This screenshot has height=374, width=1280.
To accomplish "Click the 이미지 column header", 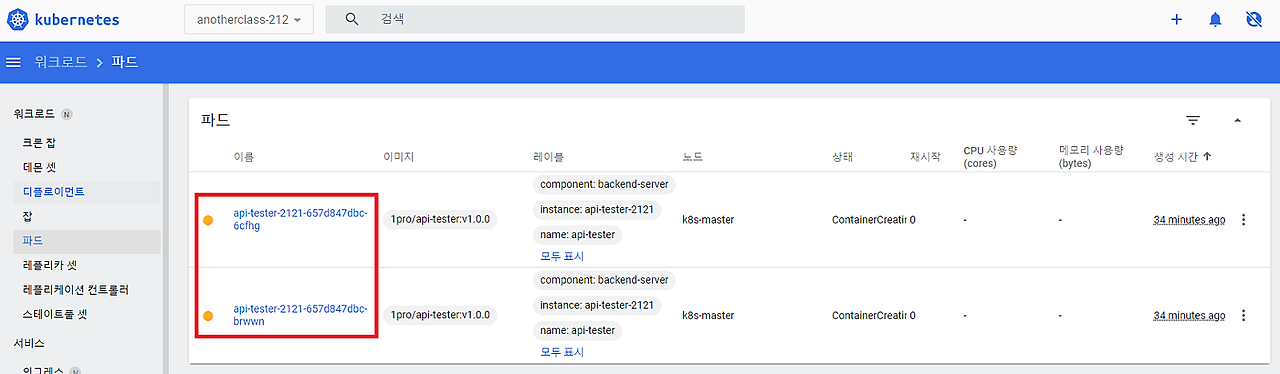I will coord(398,157).
